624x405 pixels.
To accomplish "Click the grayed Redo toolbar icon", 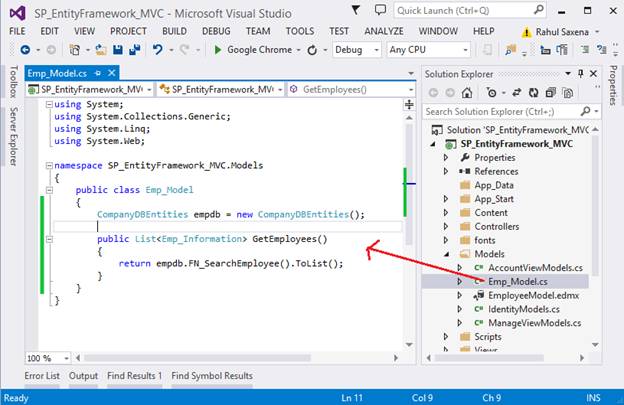I will point(184,50).
